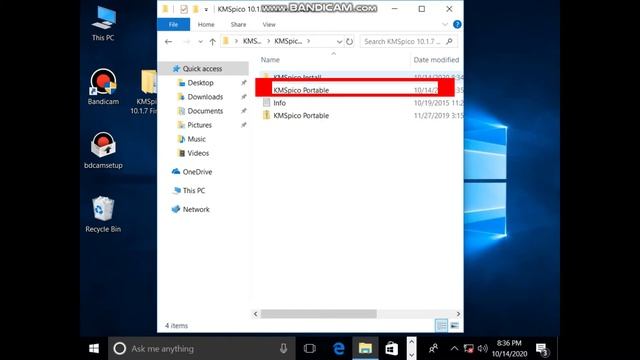Open the View ribbon tab
The height and width of the screenshot is (360, 640).
[269, 24]
